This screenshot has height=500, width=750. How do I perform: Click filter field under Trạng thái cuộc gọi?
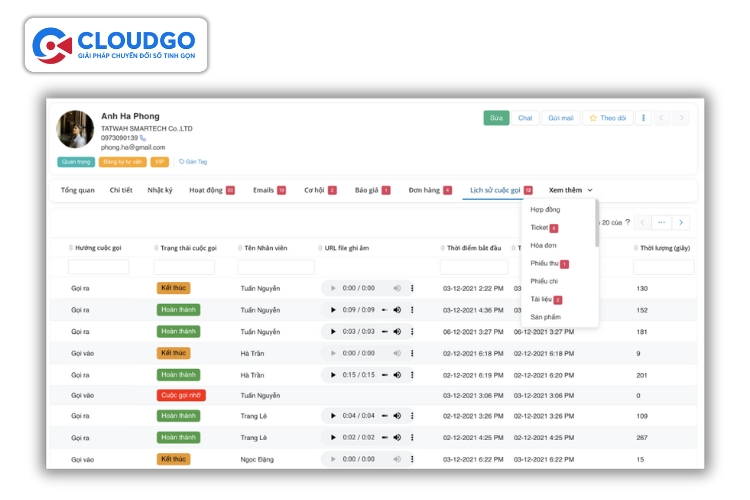click(184, 267)
